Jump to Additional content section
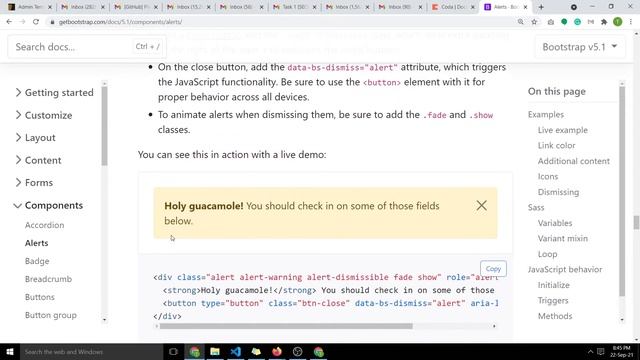 click(573, 161)
